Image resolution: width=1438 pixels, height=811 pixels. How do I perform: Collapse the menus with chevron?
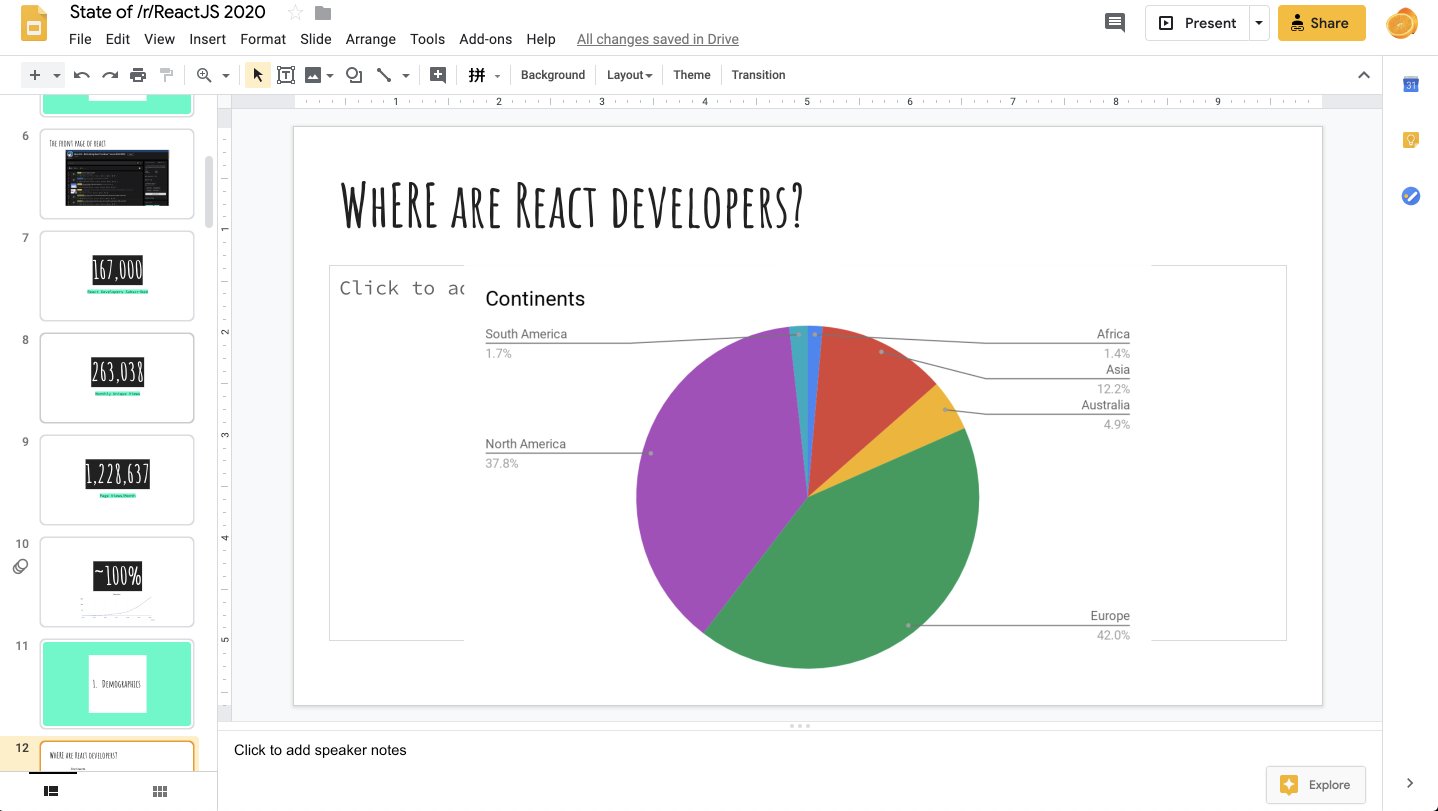point(1363,75)
